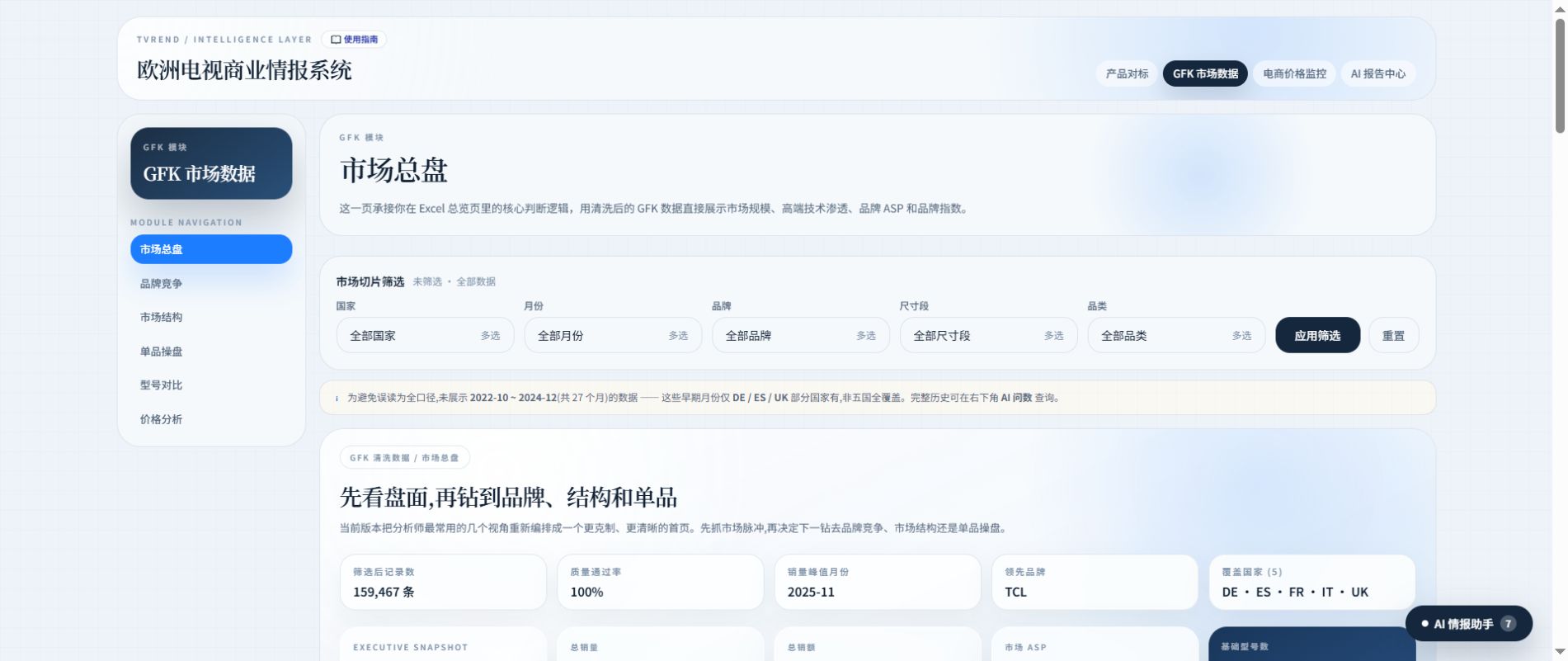Open 单品操盘 sidebar item

point(211,352)
